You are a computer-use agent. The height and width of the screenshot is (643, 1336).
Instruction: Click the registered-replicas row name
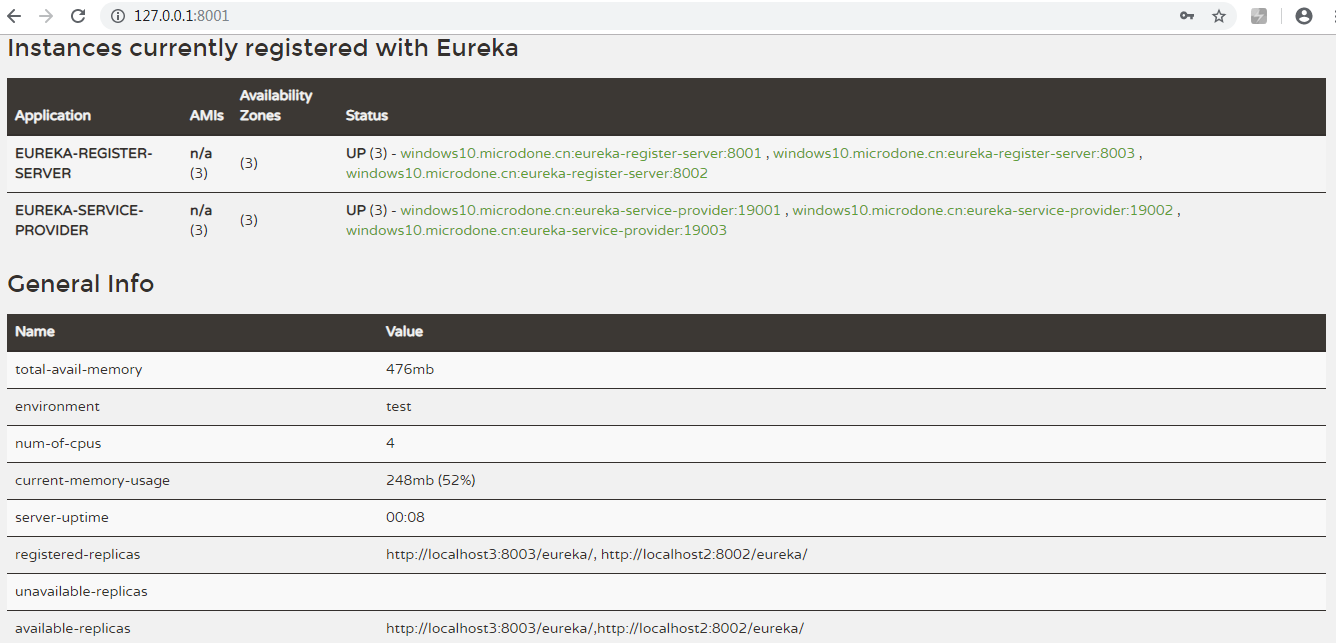77,554
